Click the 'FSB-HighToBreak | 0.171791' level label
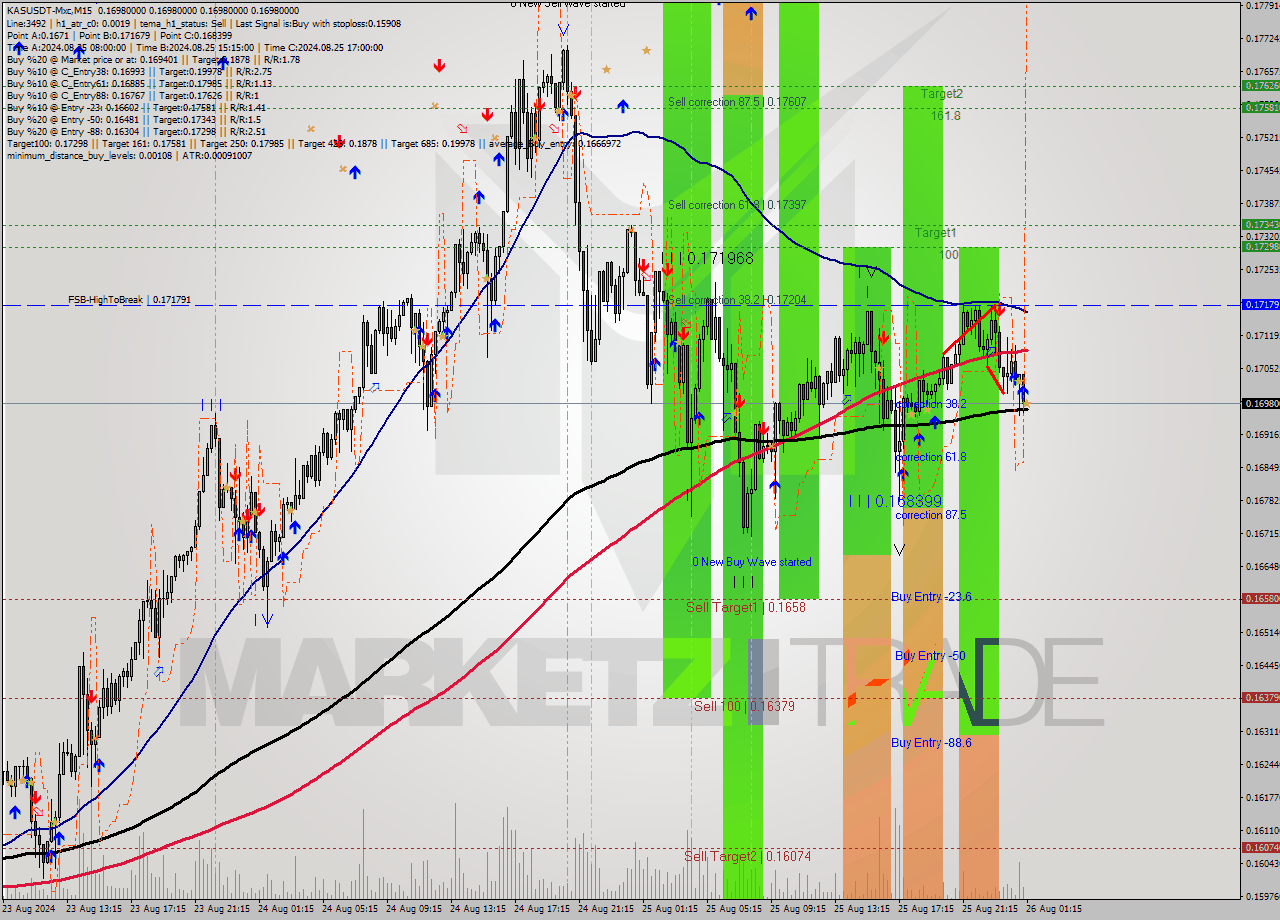The width and height of the screenshot is (1280, 920). 129,299
